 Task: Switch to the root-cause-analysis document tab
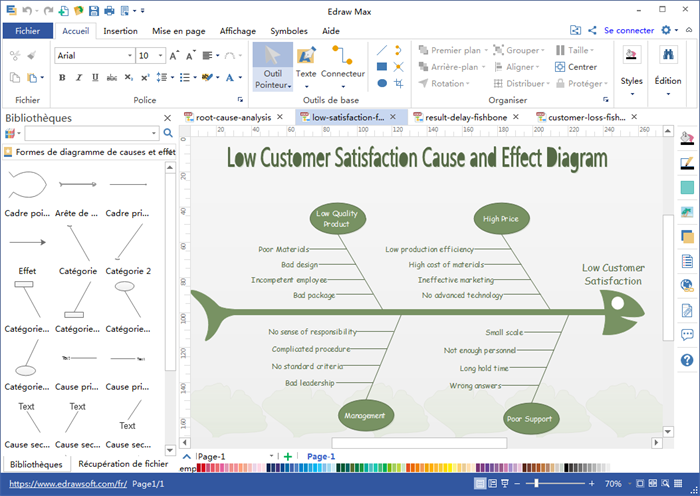(x=232, y=117)
